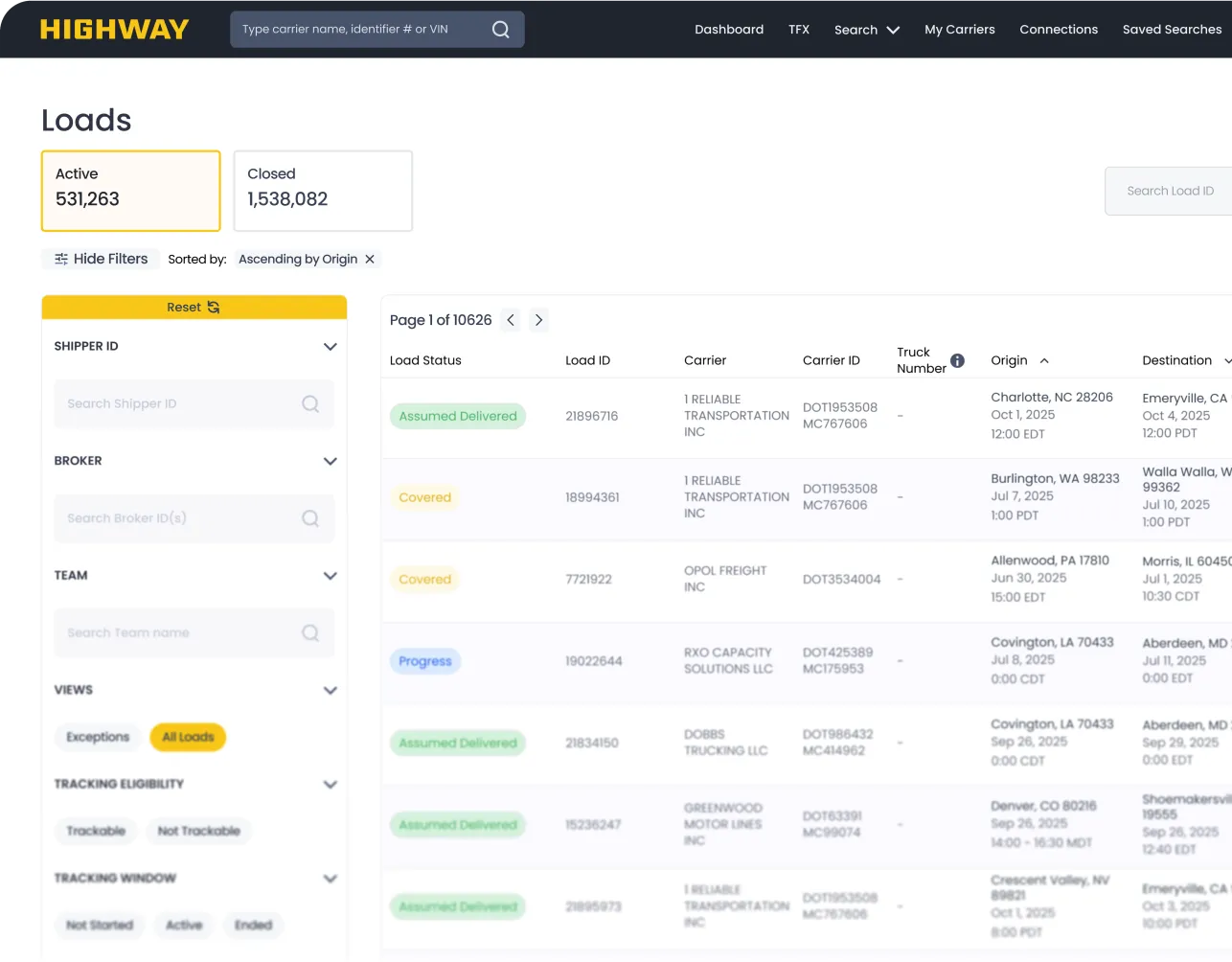Click the Hide Filters button

pos(101,259)
